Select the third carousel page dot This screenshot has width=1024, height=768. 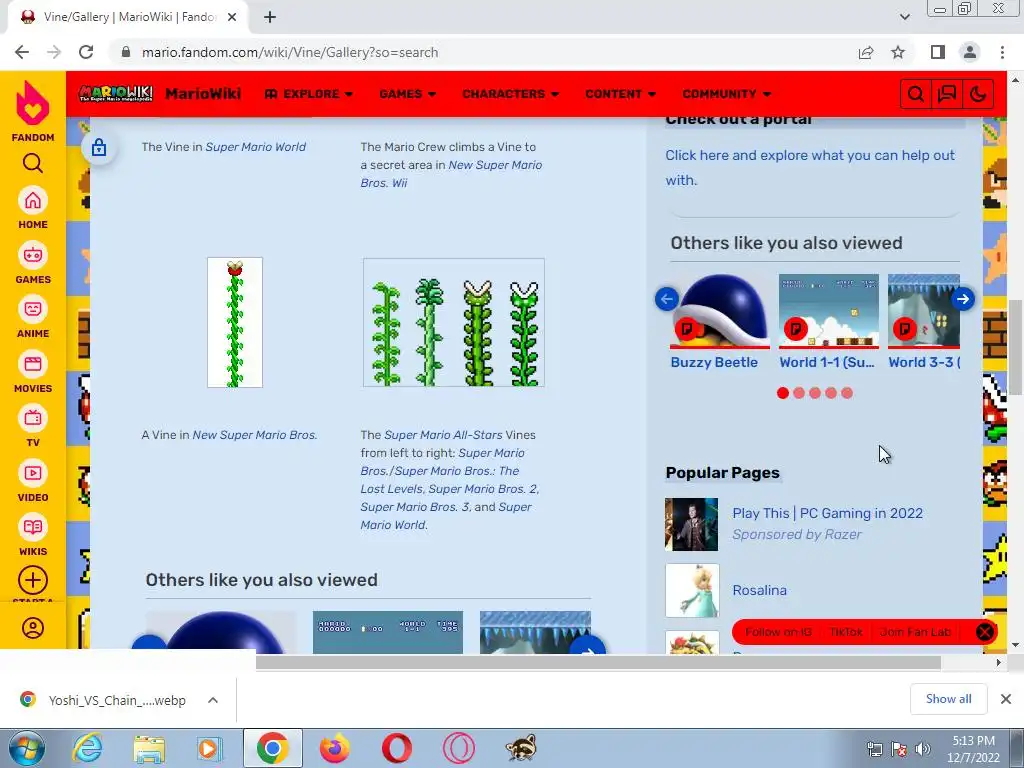(x=815, y=393)
